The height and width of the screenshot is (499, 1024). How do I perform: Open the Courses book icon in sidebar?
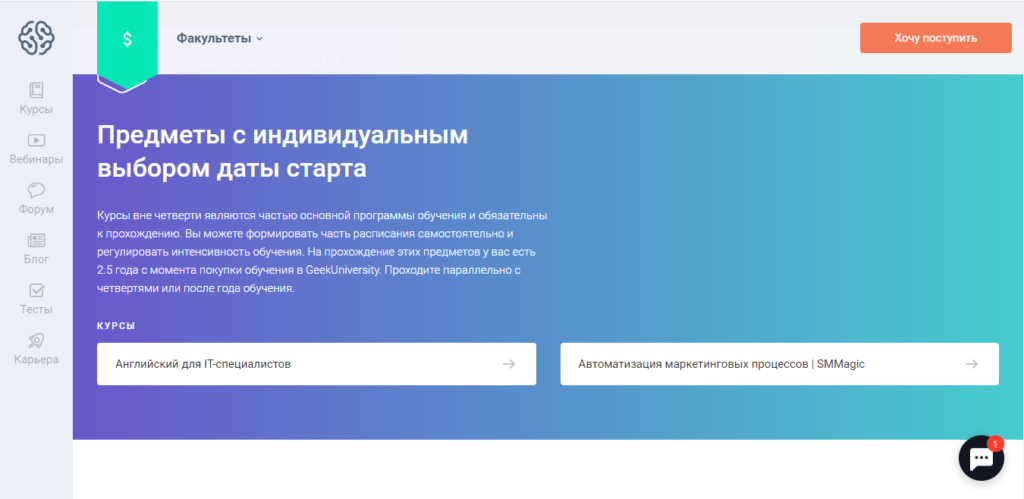pyautogui.click(x=36, y=90)
